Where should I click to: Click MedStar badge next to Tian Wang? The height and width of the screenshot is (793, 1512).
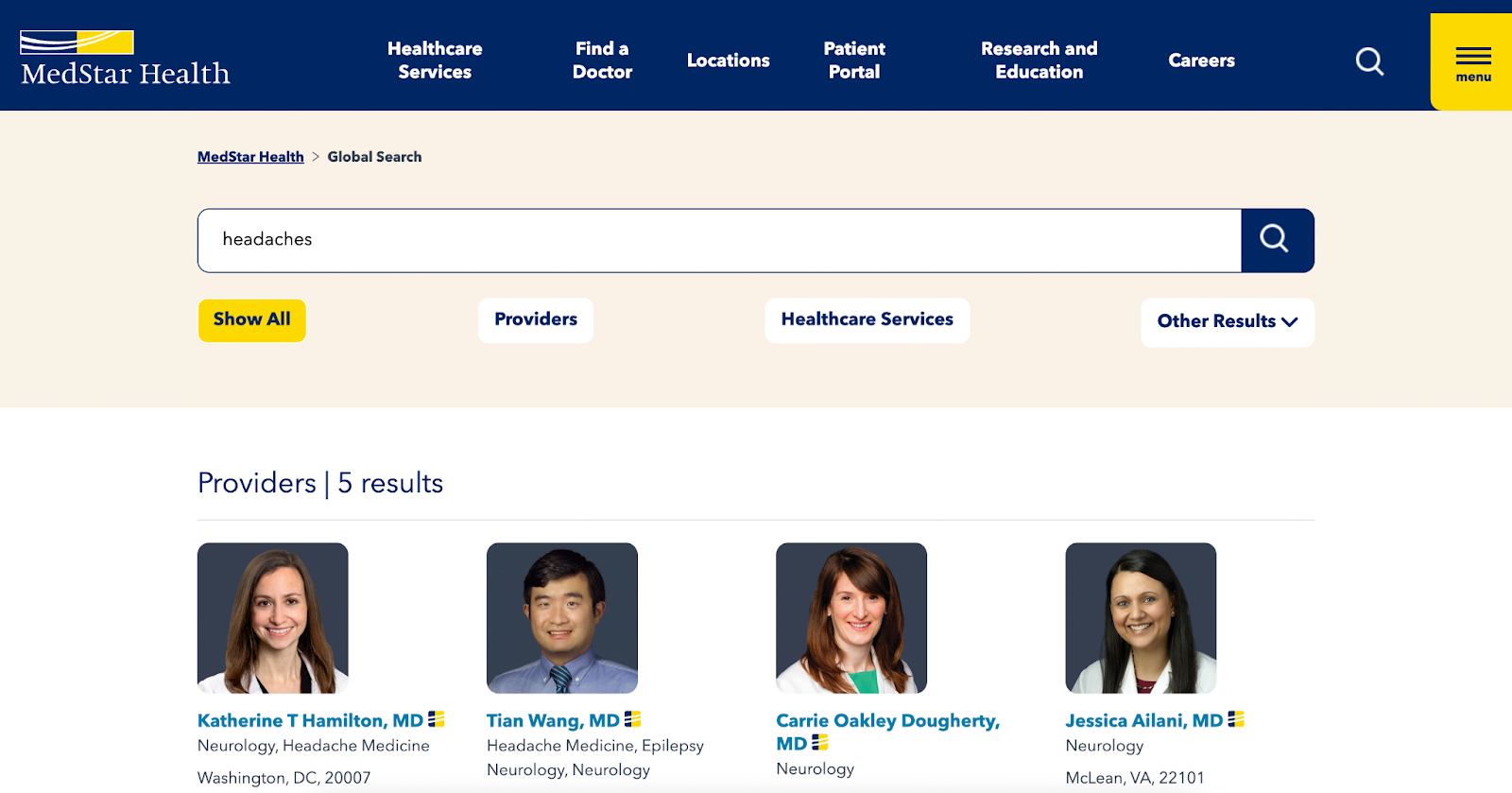[x=632, y=719]
